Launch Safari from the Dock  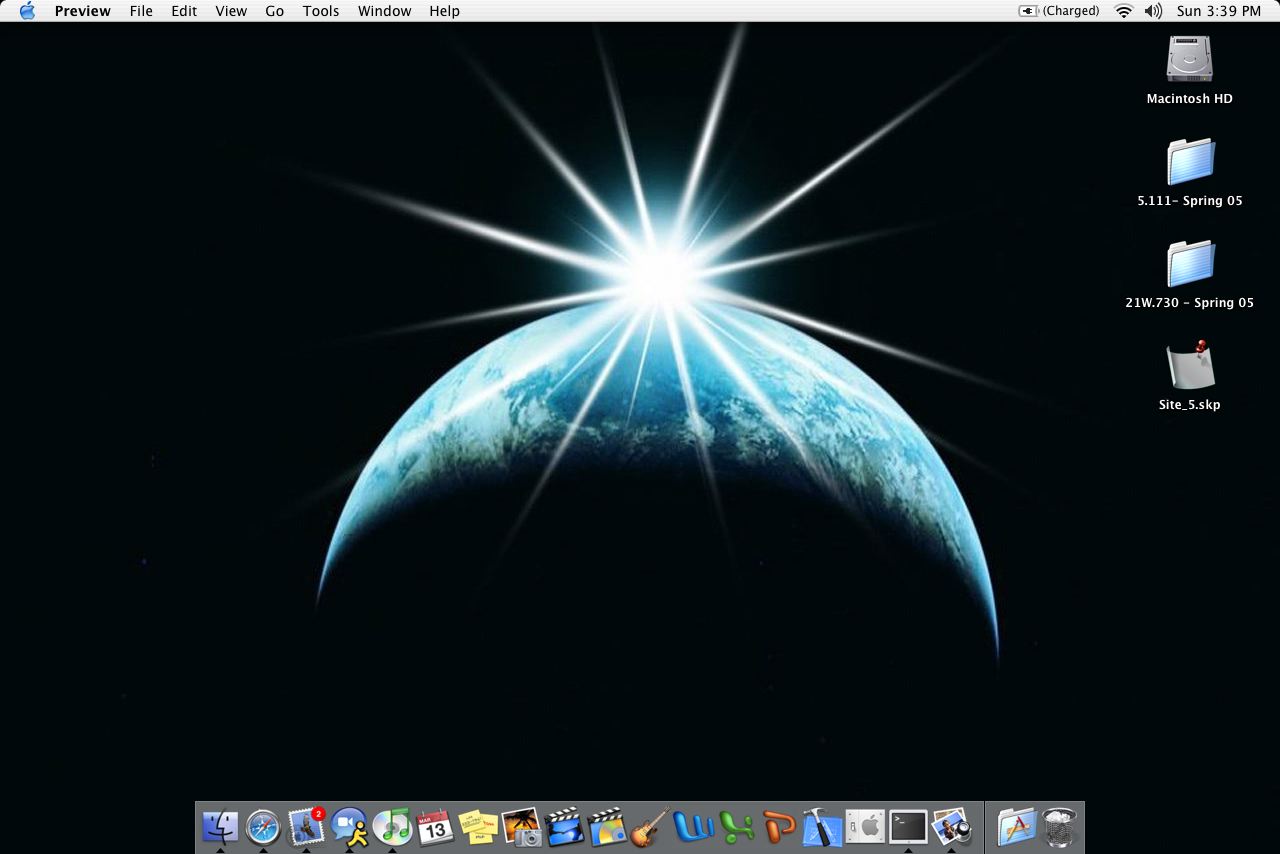[x=263, y=827]
